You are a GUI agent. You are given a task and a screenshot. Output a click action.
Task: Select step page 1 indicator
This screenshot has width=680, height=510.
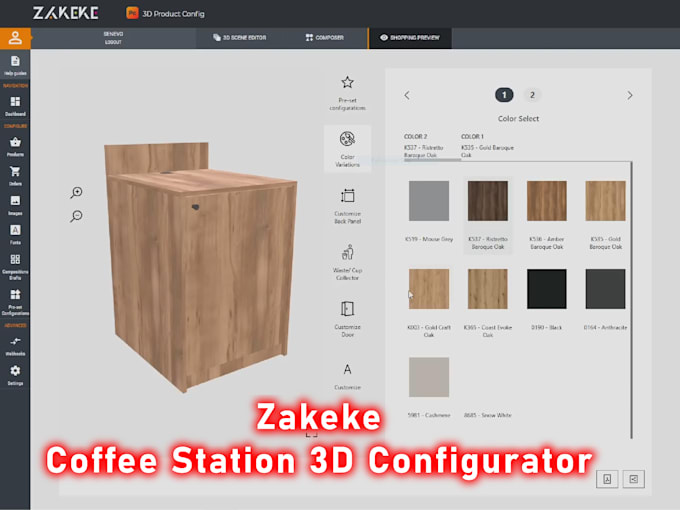504,95
